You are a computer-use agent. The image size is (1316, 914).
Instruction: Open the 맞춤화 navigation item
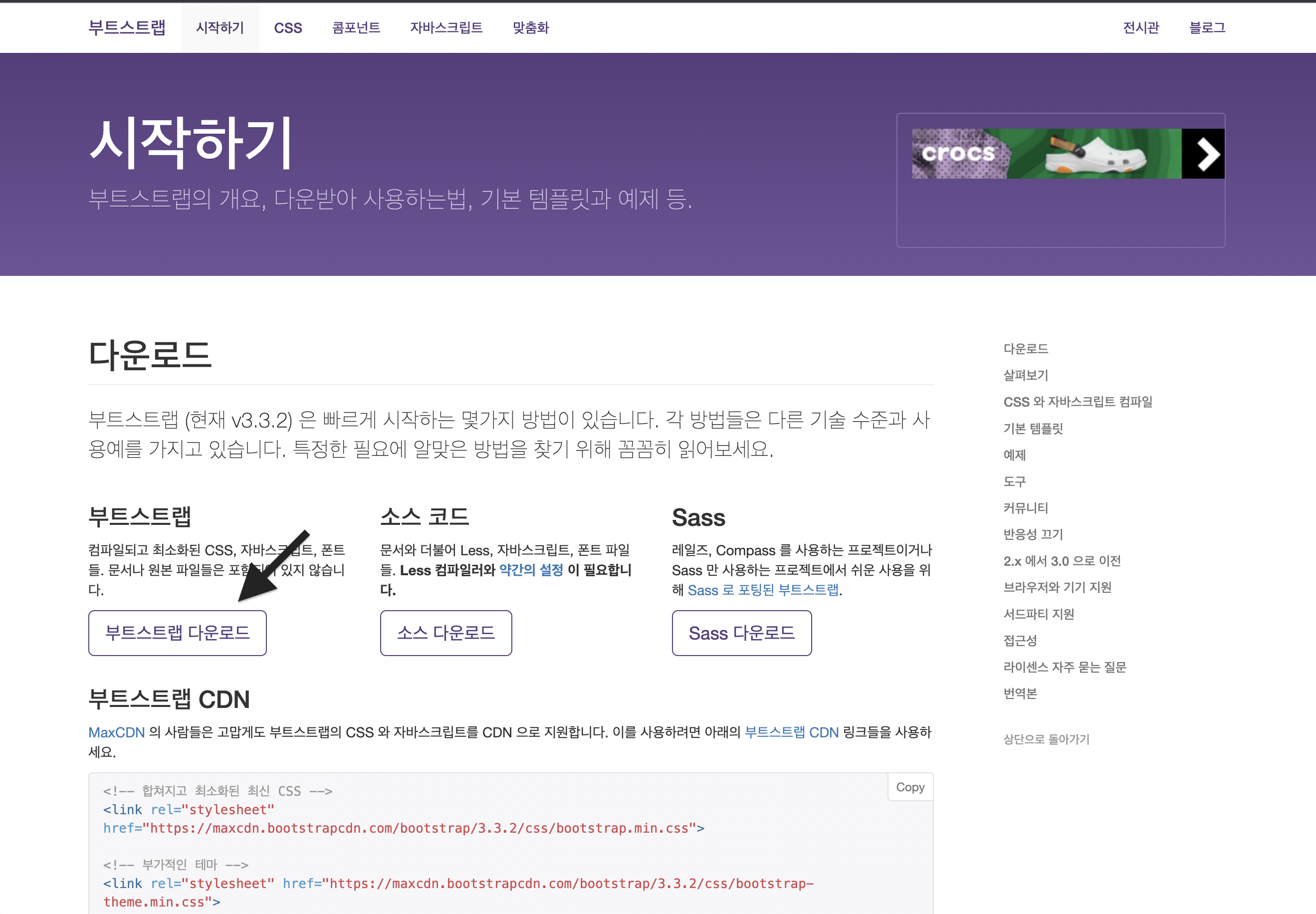(x=531, y=27)
